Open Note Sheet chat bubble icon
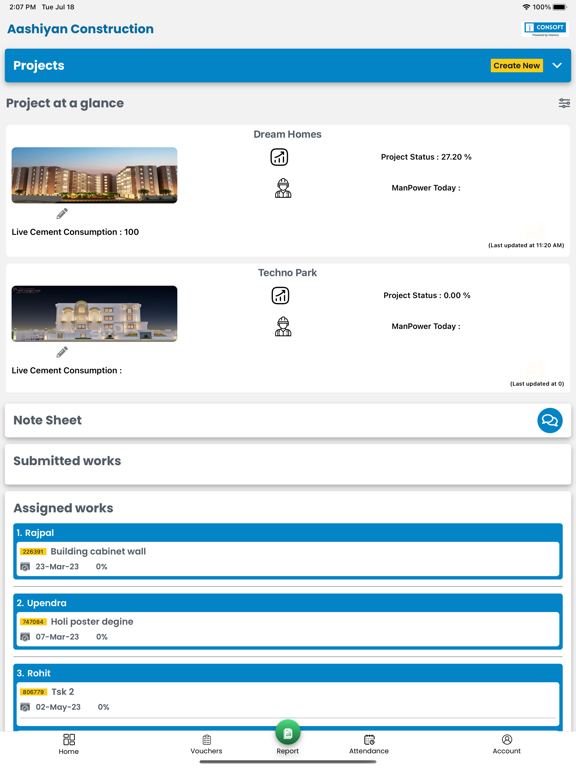 pos(550,421)
